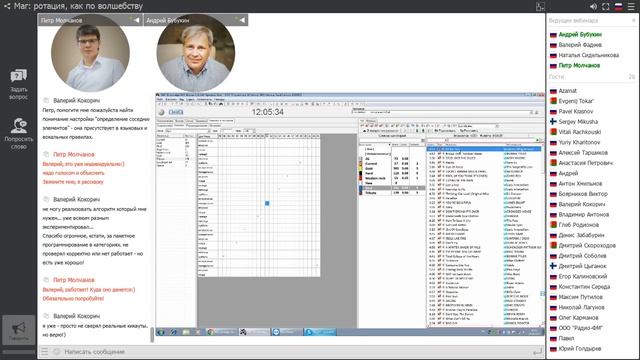Image resolution: width=640 pixels, height=360 pixels.
Task: Select guest Дмитрий Цыганок
Action: click(x=582, y=266)
